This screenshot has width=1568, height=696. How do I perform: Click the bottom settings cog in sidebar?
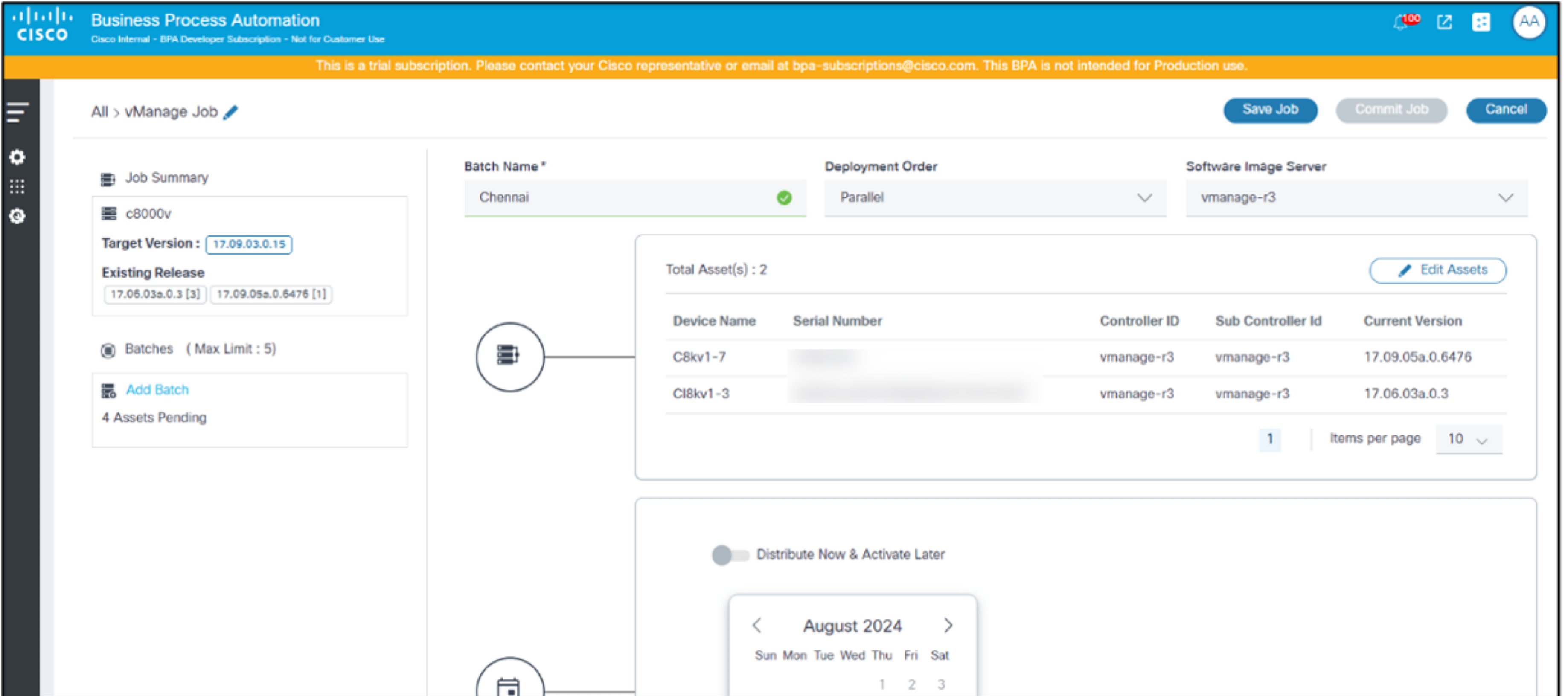(x=17, y=216)
